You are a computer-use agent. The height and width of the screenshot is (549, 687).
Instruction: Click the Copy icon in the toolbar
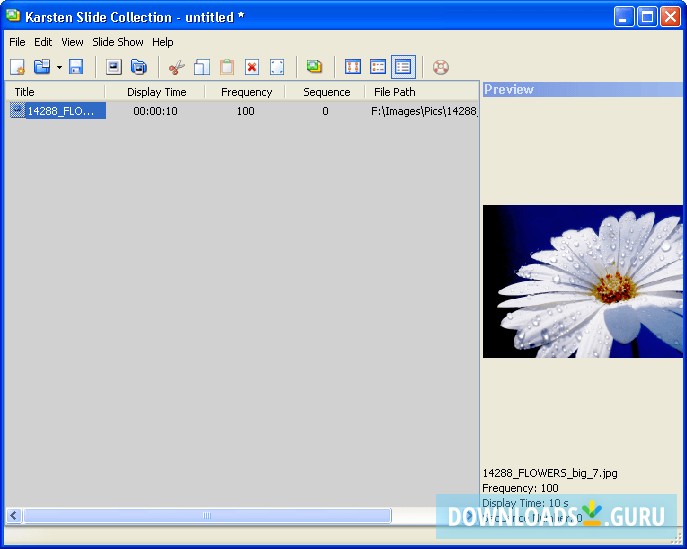(202, 67)
